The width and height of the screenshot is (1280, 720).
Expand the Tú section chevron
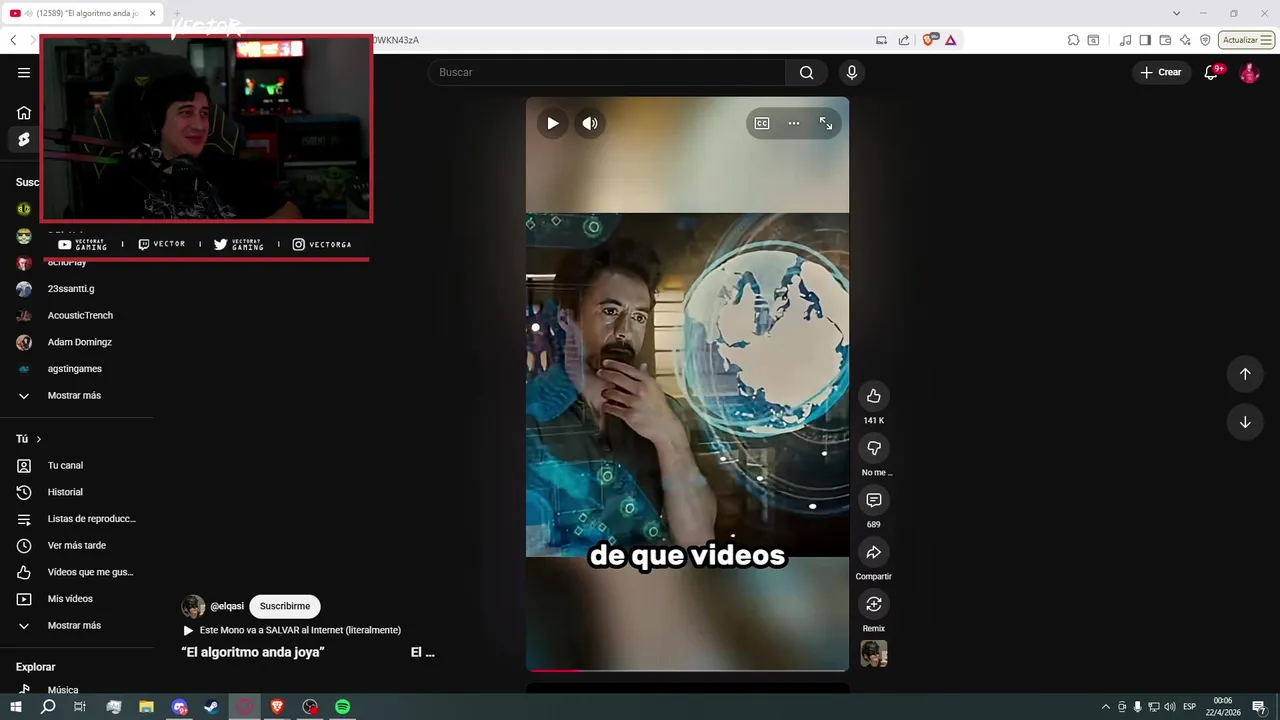(x=39, y=439)
